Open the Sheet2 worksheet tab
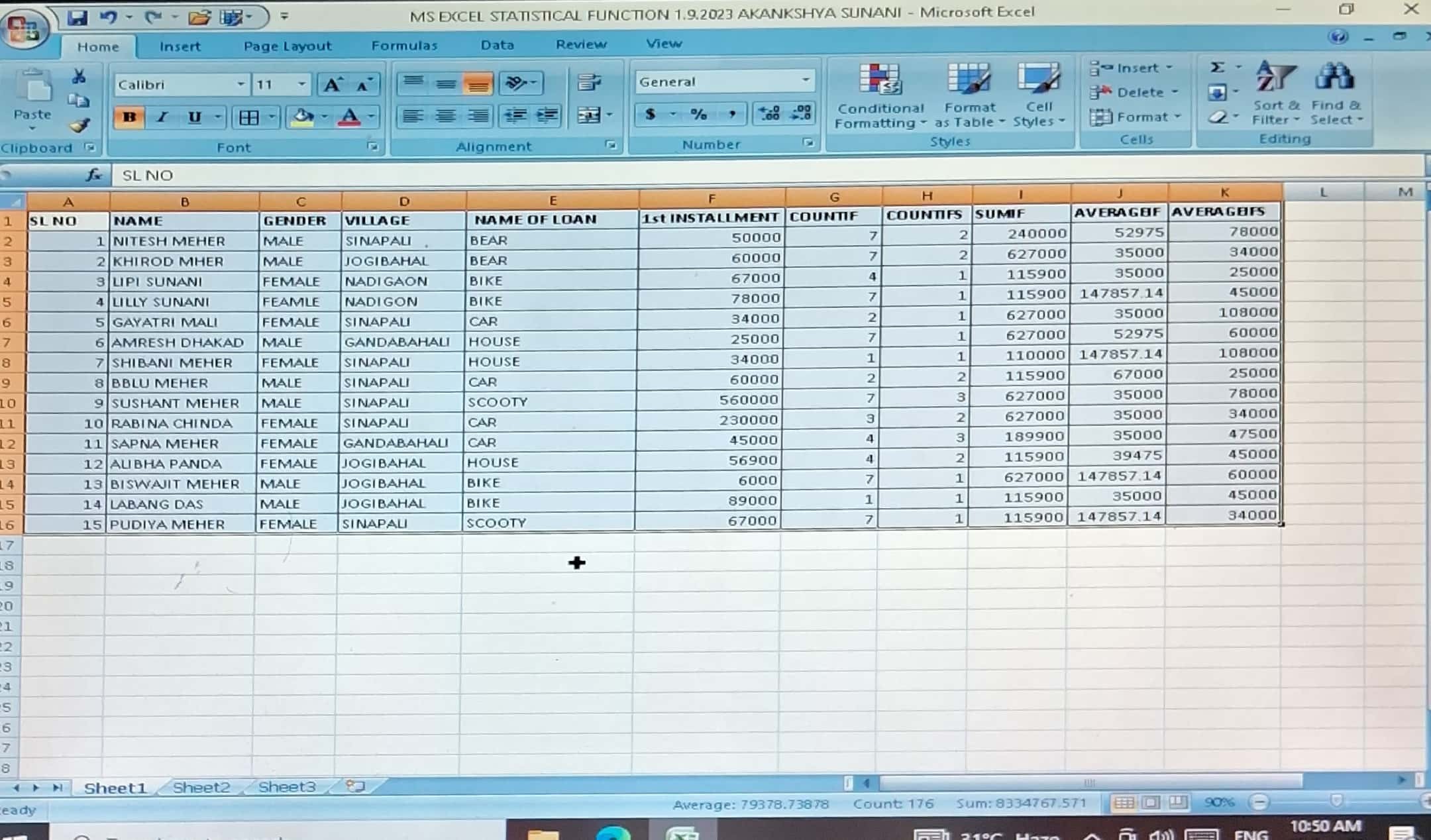The height and width of the screenshot is (840, 1431). point(201,787)
